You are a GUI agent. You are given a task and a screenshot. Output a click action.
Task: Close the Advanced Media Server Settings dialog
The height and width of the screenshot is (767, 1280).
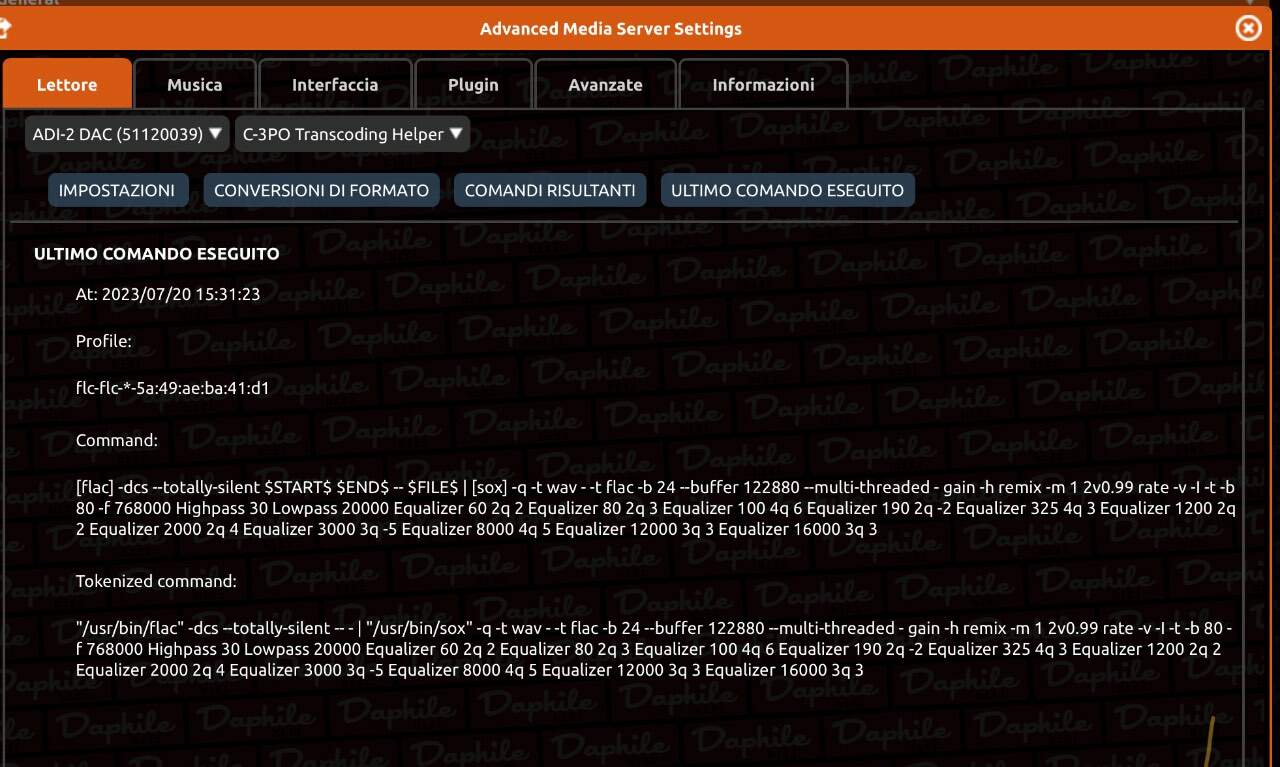[x=1248, y=28]
